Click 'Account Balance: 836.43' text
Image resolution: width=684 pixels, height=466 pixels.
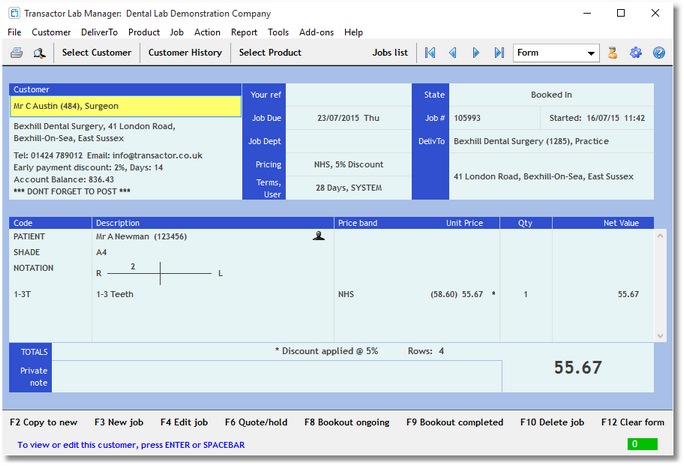64,179
